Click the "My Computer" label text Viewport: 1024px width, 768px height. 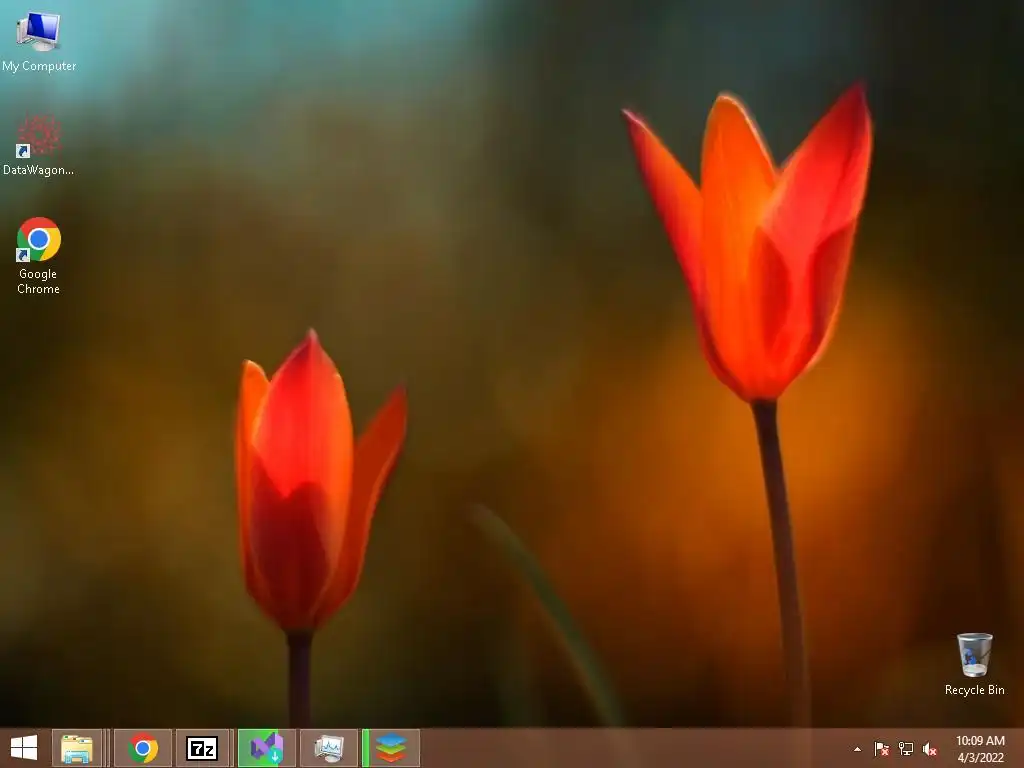(x=39, y=66)
